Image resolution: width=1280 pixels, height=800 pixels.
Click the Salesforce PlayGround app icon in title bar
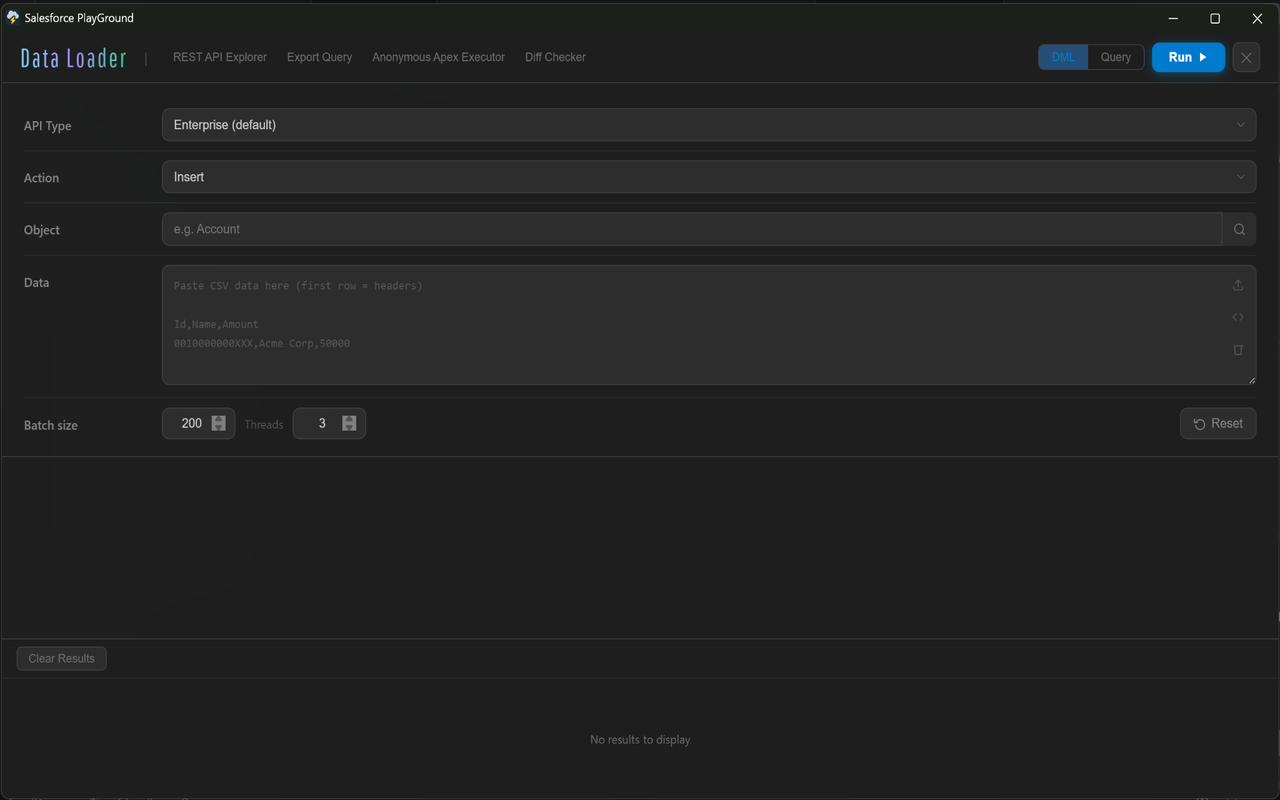13,17
